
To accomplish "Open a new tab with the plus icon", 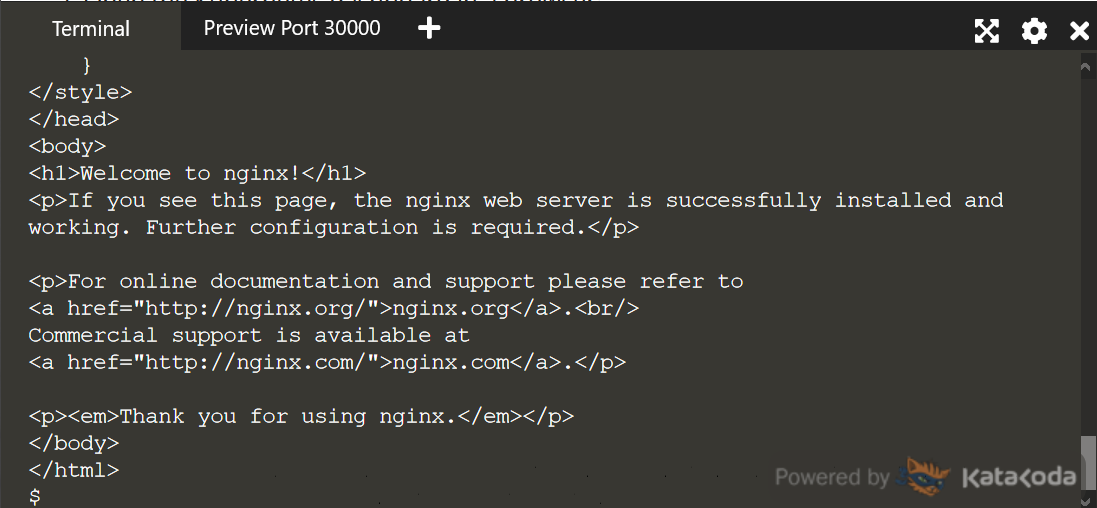I will point(429,28).
